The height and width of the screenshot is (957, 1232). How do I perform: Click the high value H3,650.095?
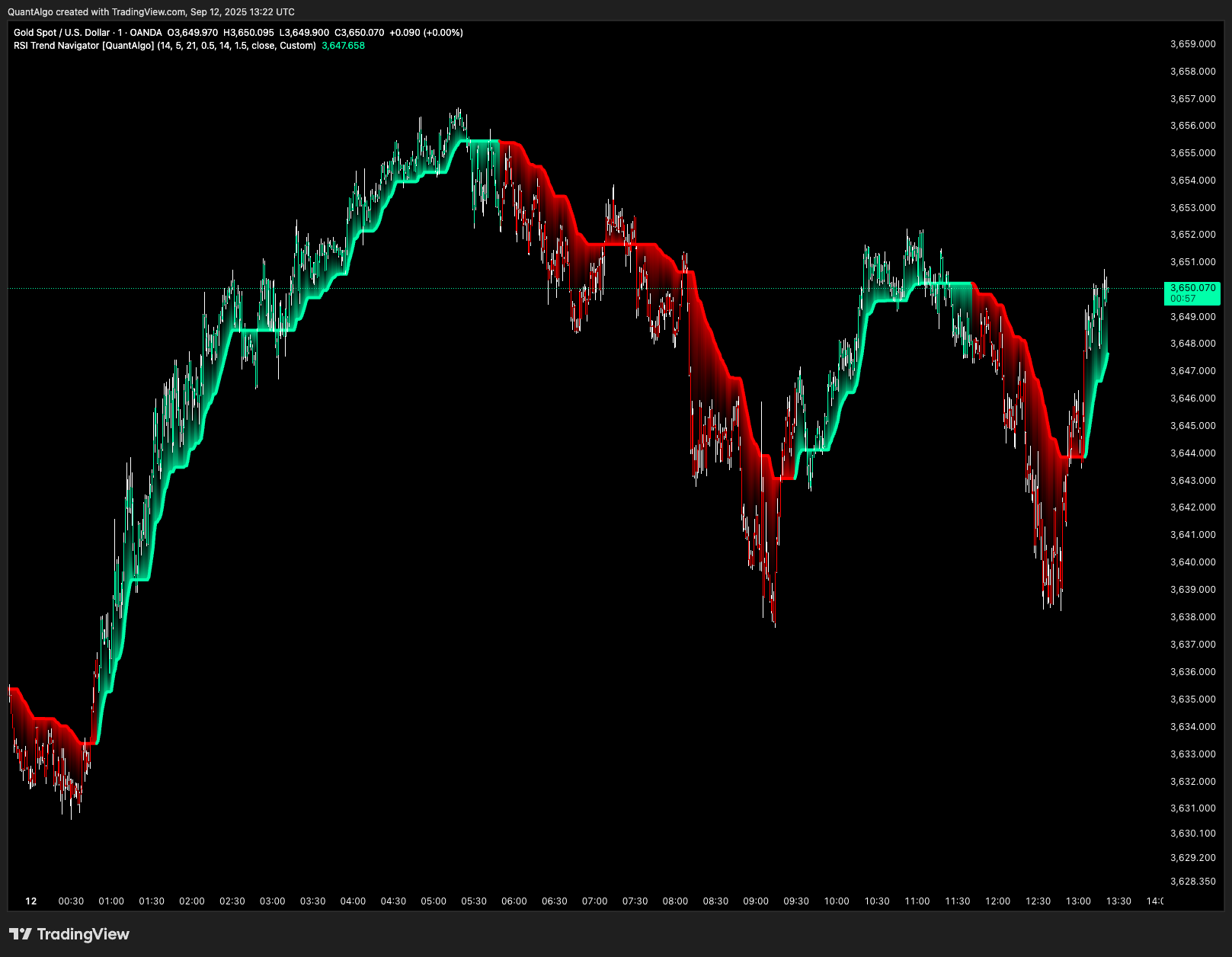[248, 33]
